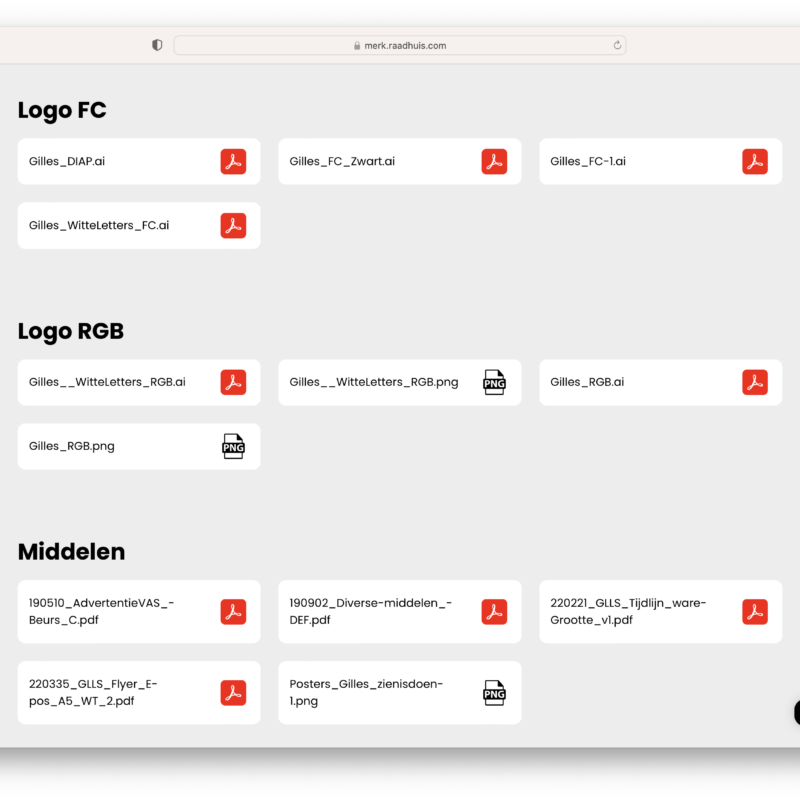The height and width of the screenshot is (800, 800).
Task: Open the Gilles_WitteLetters_FC.ai file link
Action: [99, 226]
